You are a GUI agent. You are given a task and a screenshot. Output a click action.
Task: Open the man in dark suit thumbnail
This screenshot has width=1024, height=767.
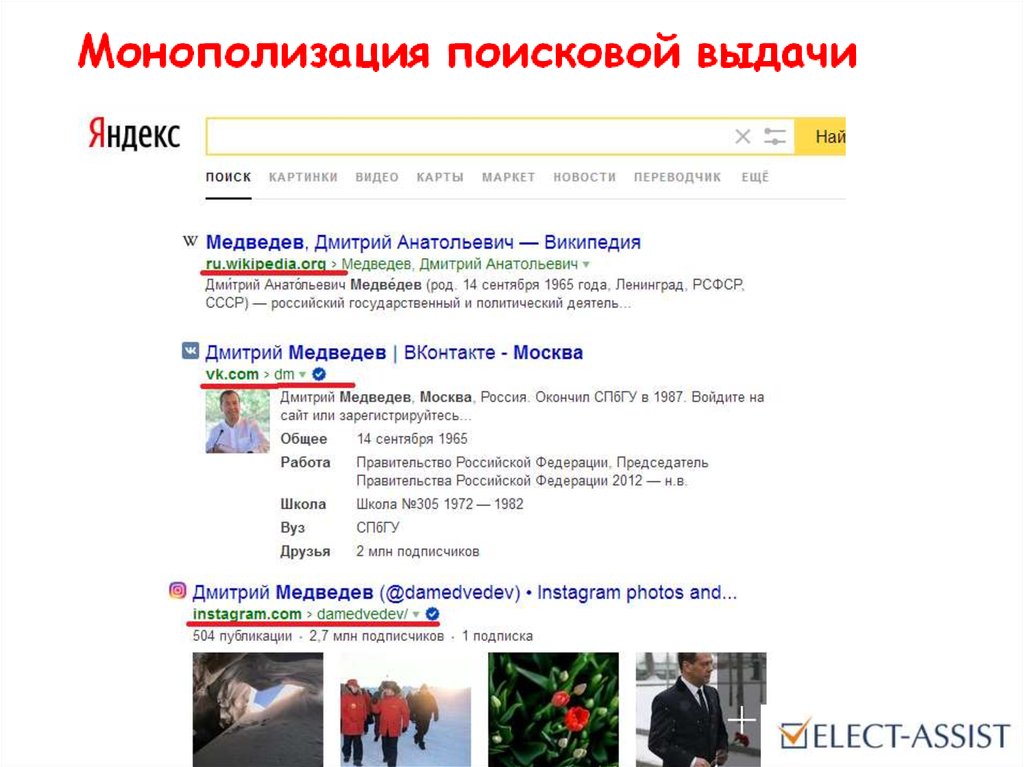[701, 710]
